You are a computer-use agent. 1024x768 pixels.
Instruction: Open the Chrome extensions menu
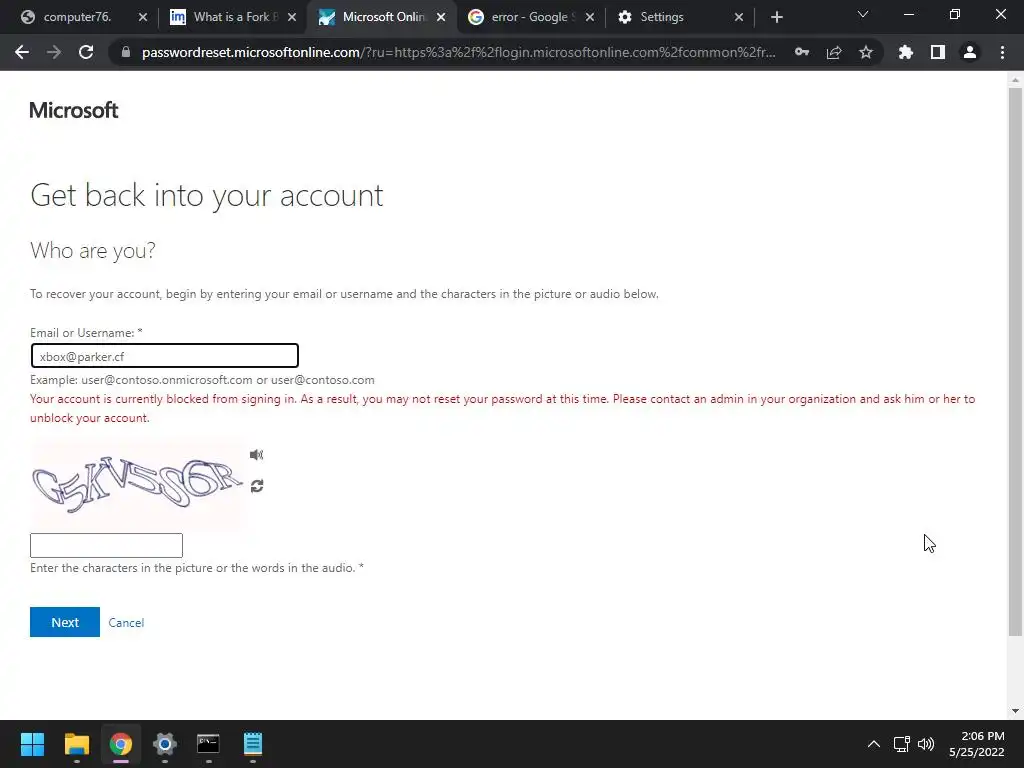(905, 52)
